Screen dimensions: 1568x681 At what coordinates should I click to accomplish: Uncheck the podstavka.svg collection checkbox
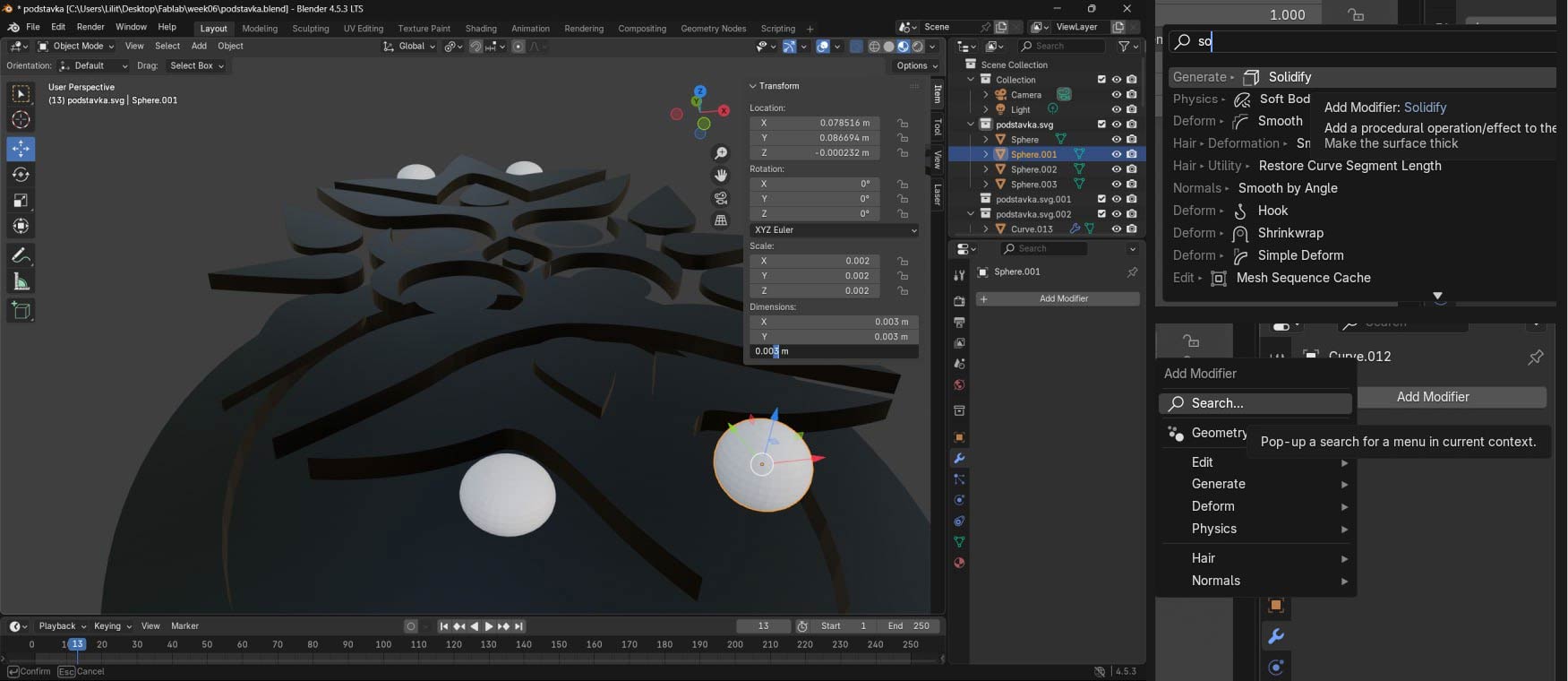pos(1101,125)
